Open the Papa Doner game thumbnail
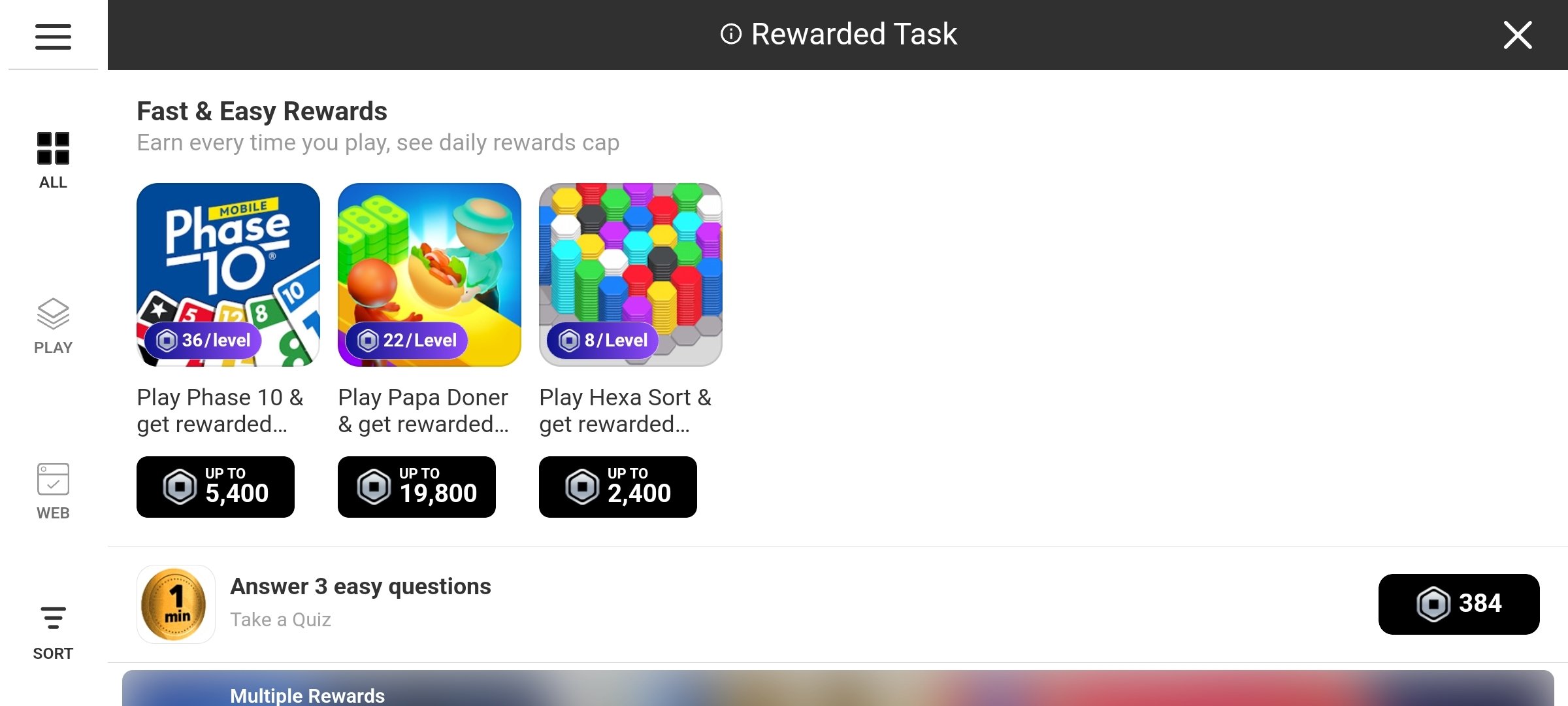The width and height of the screenshot is (1568, 706). (429, 275)
